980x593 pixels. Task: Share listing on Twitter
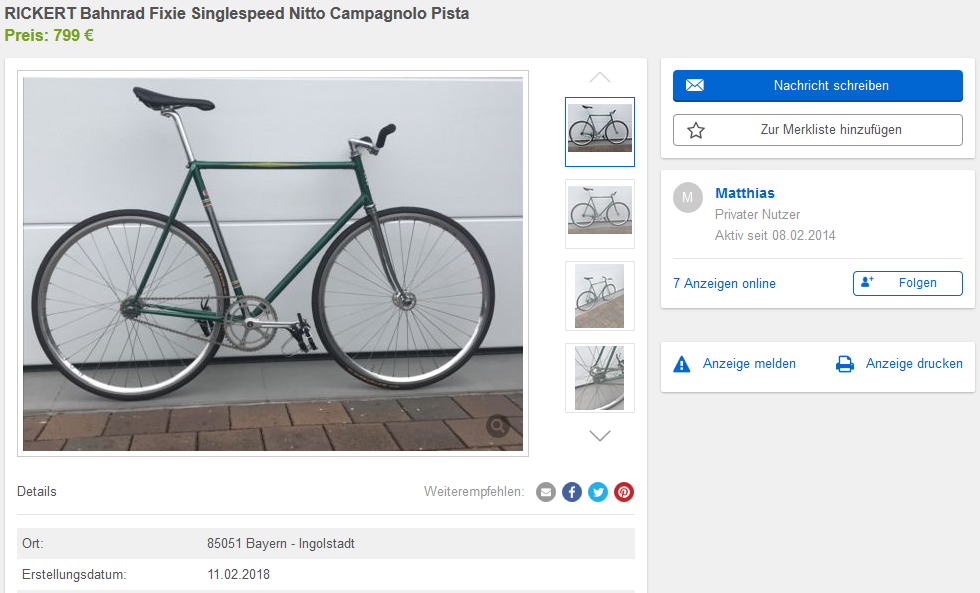(598, 492)
